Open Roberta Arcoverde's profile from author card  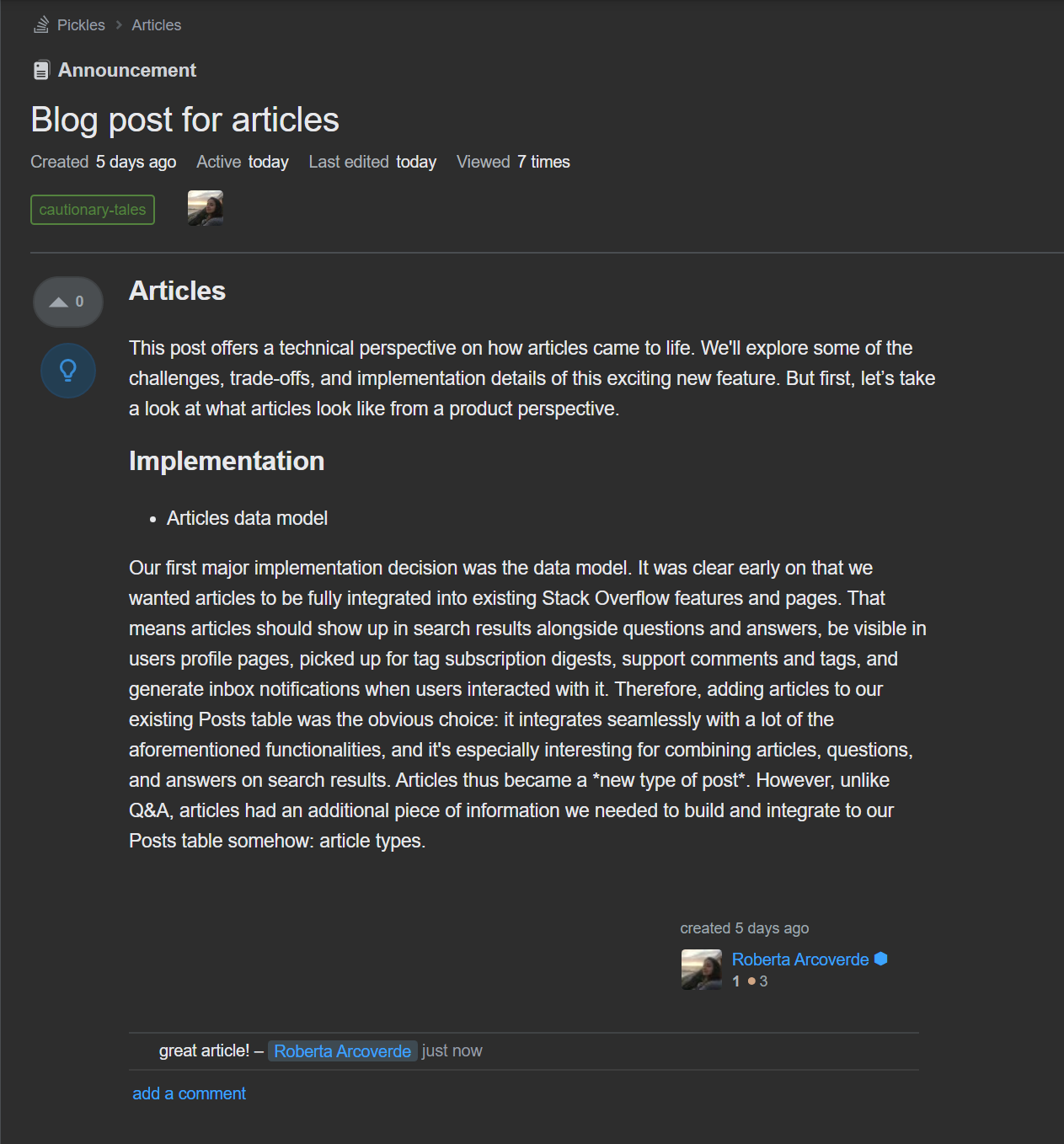pyautogui.click(x=800, y=960)
